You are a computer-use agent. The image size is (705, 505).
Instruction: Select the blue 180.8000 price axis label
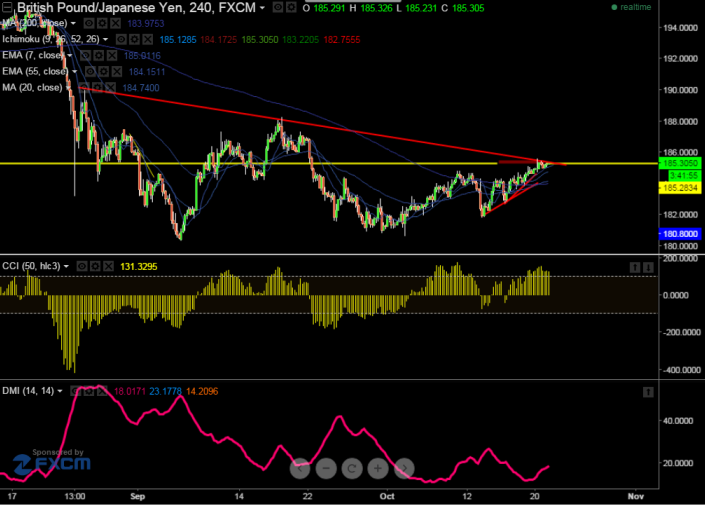pyautogui.click(x=680, y=234)
